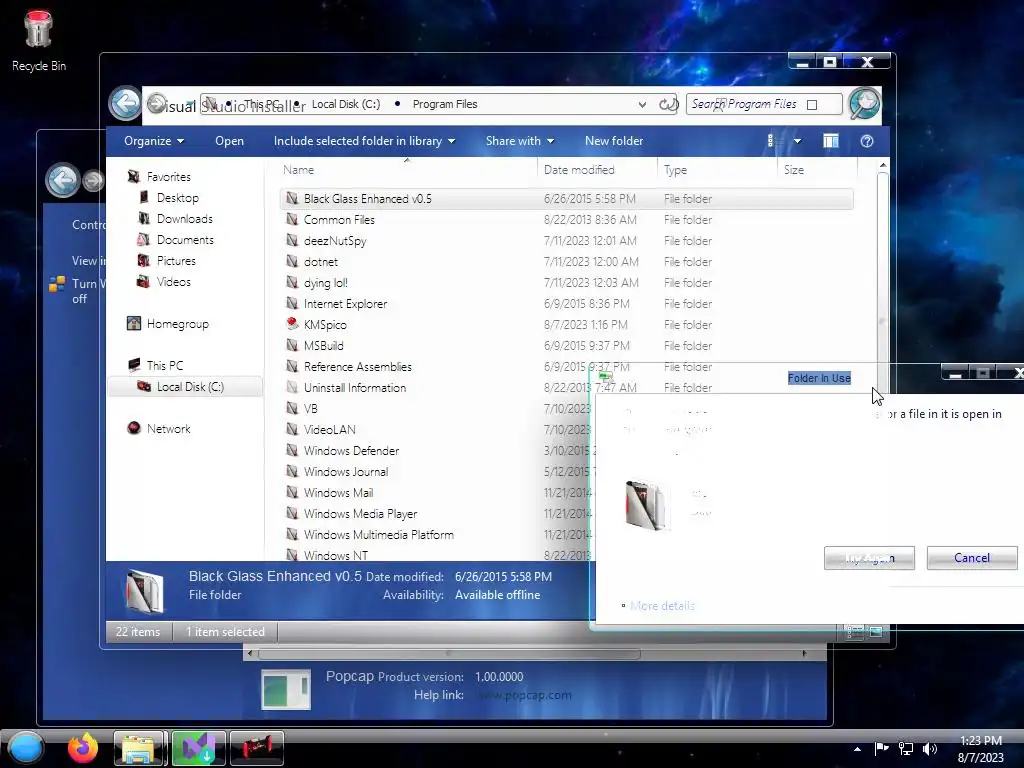Select the Uninstall Information folder
Screen dimensions: 1024x768
(355, 387)
